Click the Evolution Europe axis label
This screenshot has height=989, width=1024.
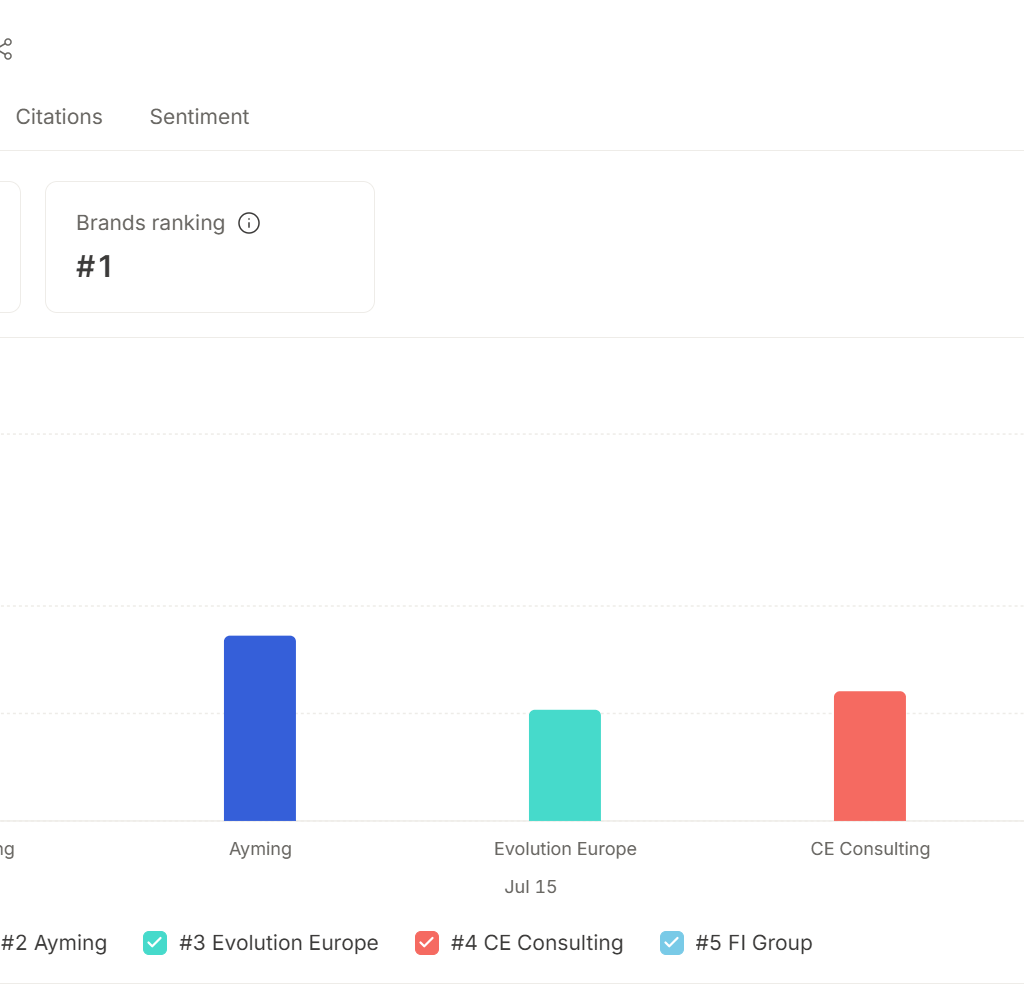[x=565, y=849]
